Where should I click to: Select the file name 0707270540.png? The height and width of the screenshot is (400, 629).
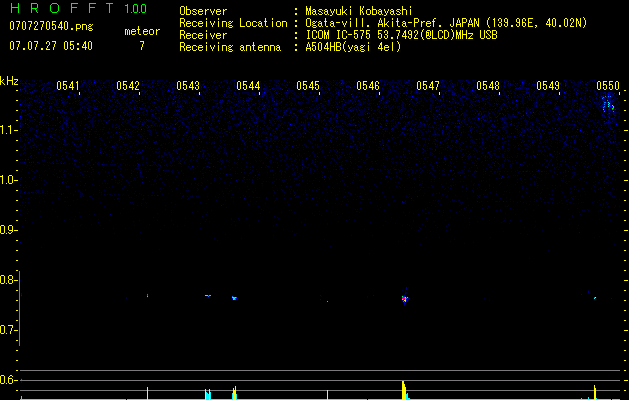pos(51,26)
